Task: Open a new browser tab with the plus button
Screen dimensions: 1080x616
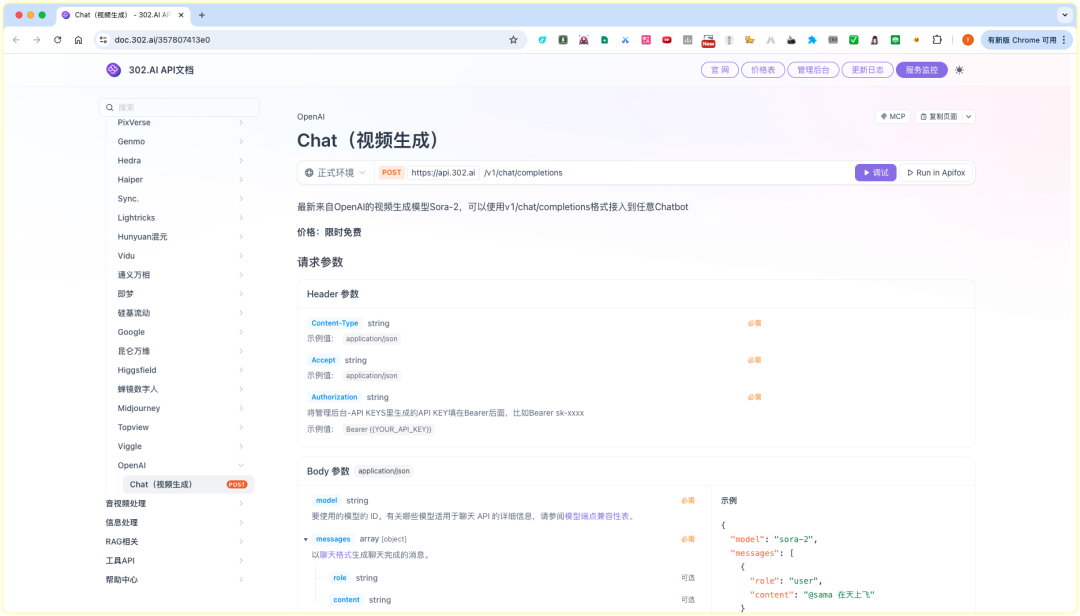Action: (204, 15)
